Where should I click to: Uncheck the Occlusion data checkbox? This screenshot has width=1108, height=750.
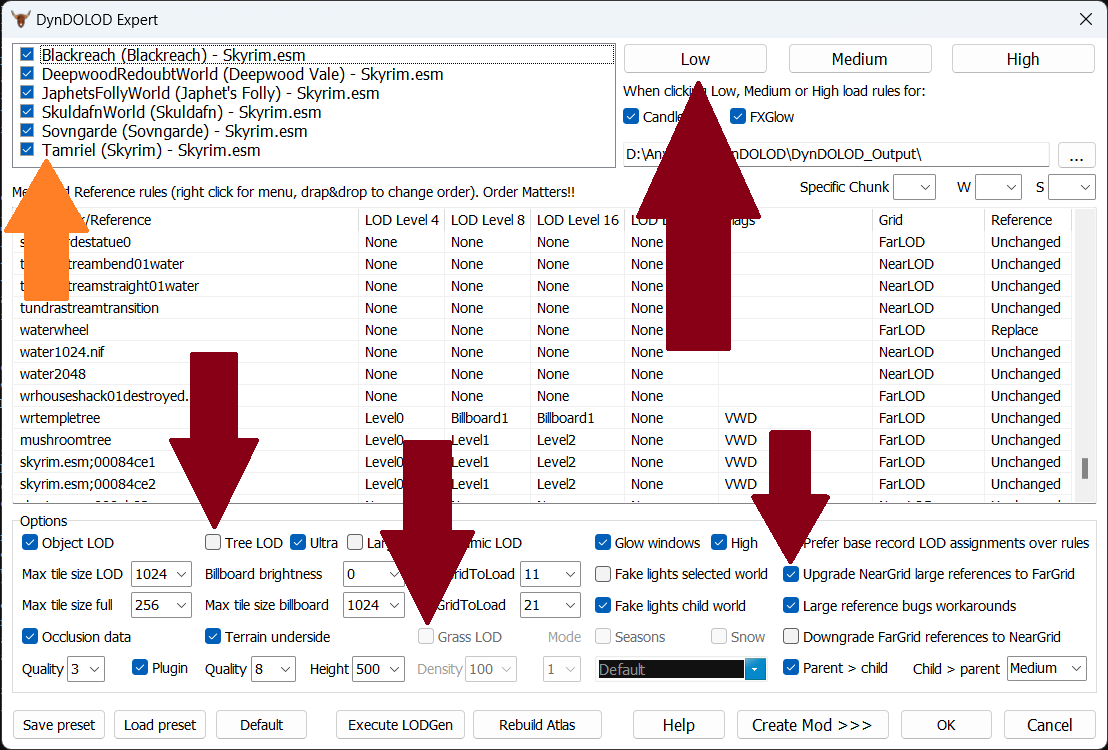pyautogui.click(x=30, y=637)
